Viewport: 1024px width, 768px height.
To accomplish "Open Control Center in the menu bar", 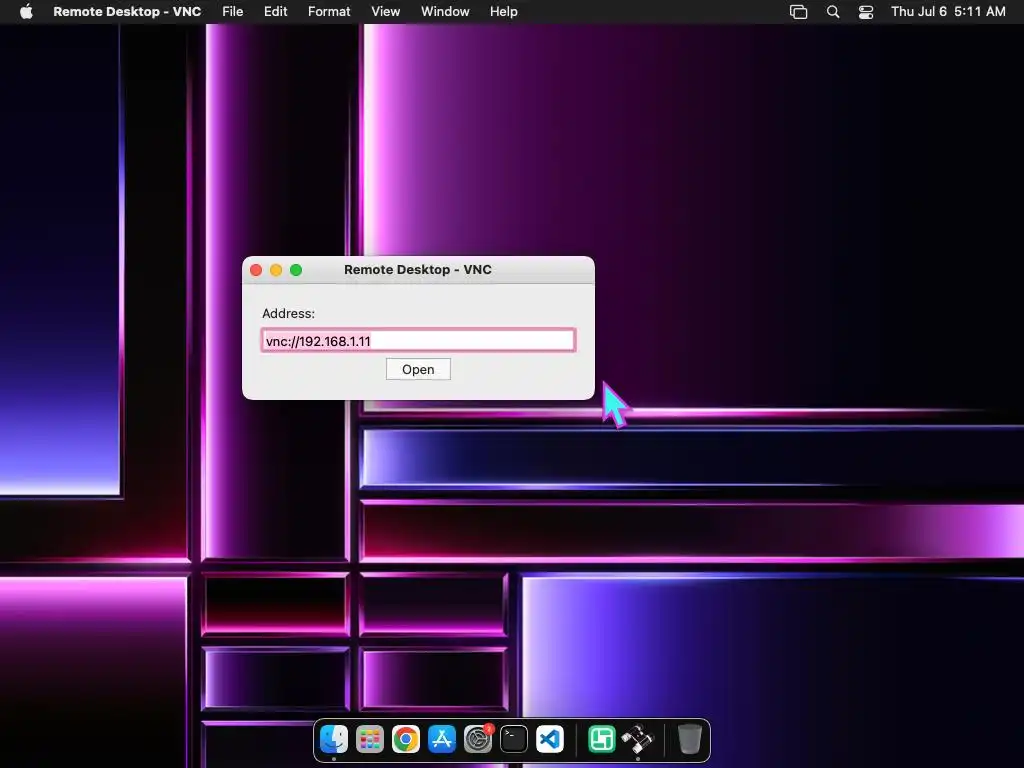I will (866, 12).
